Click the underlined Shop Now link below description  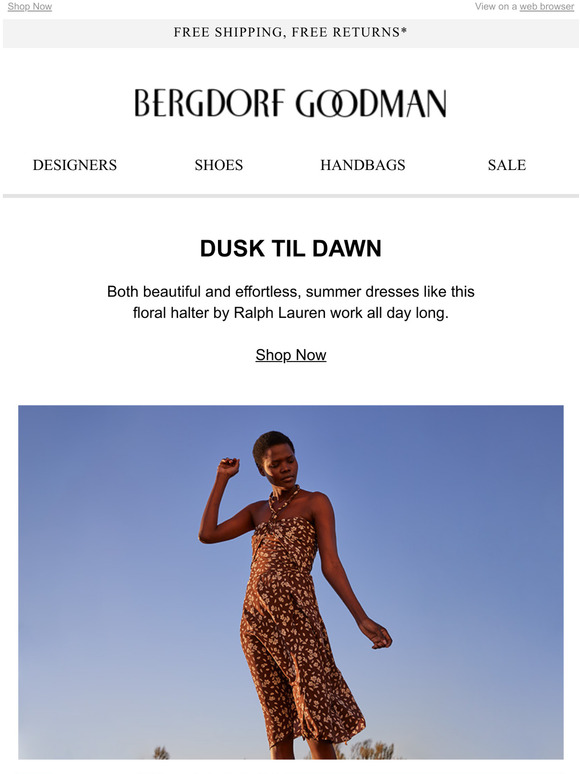click(x=291, y=355)
